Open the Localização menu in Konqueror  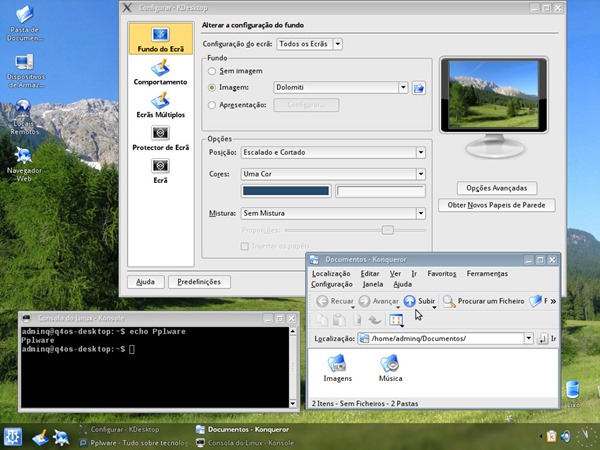click(x=331, y=274)
